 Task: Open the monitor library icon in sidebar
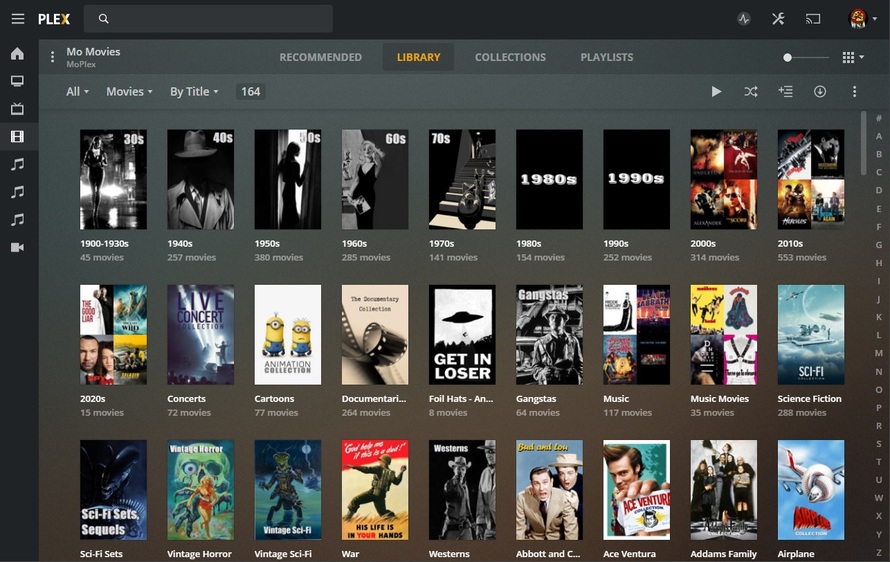click(x=18, y=81)
